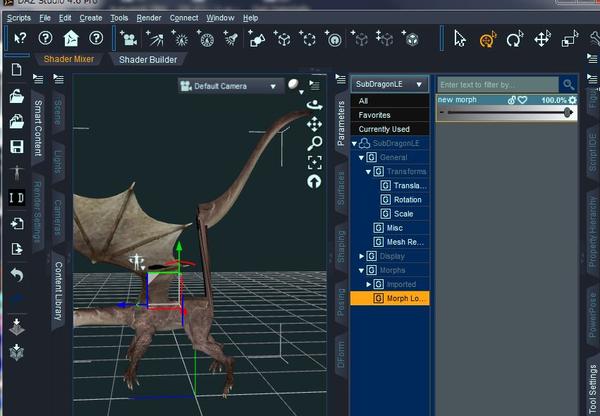Open the SubDragonLE node dropdown

[x=392, y=85]
